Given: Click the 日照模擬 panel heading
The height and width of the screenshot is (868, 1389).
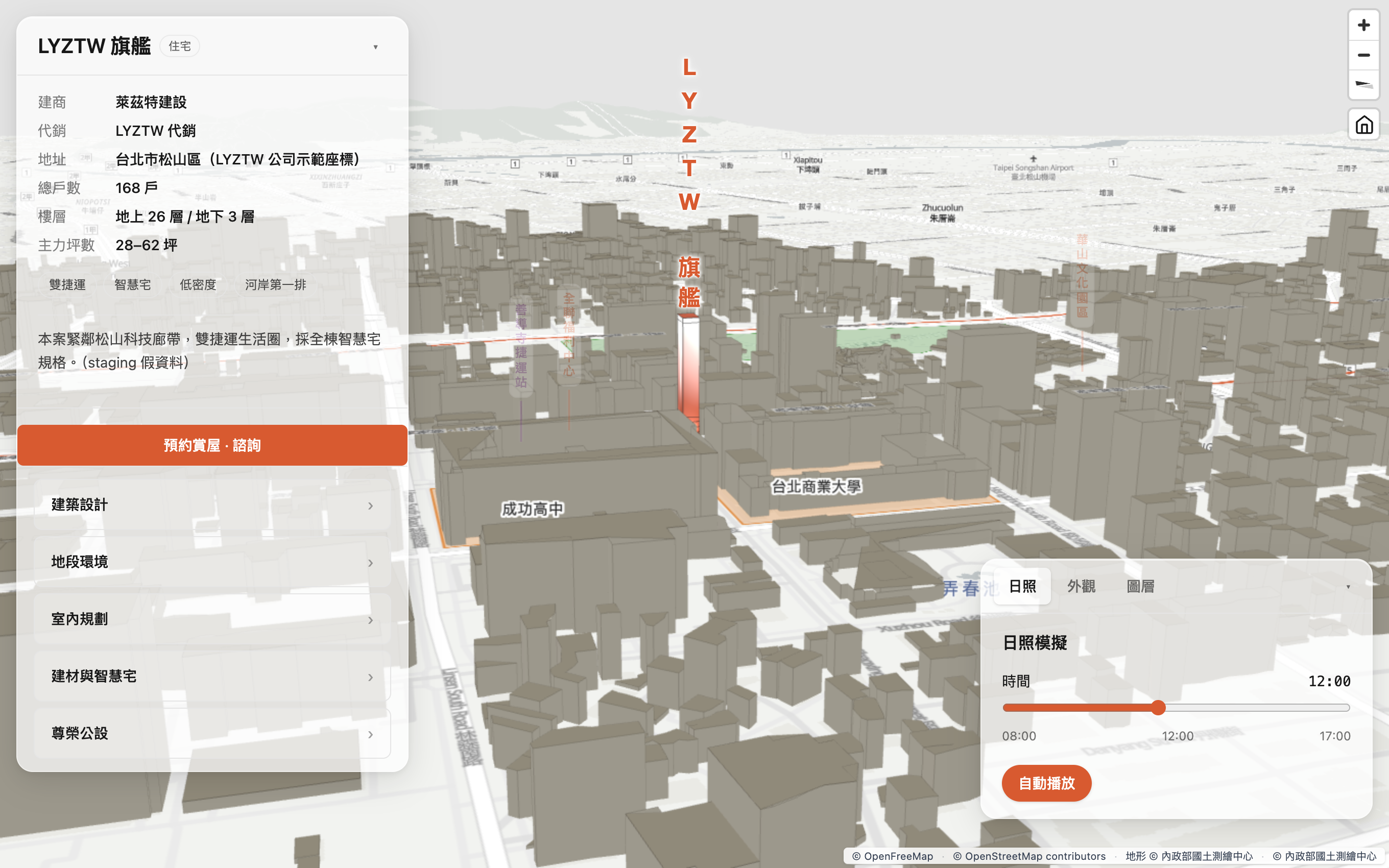Looking at the screenshot, I should click(1034, 643).
